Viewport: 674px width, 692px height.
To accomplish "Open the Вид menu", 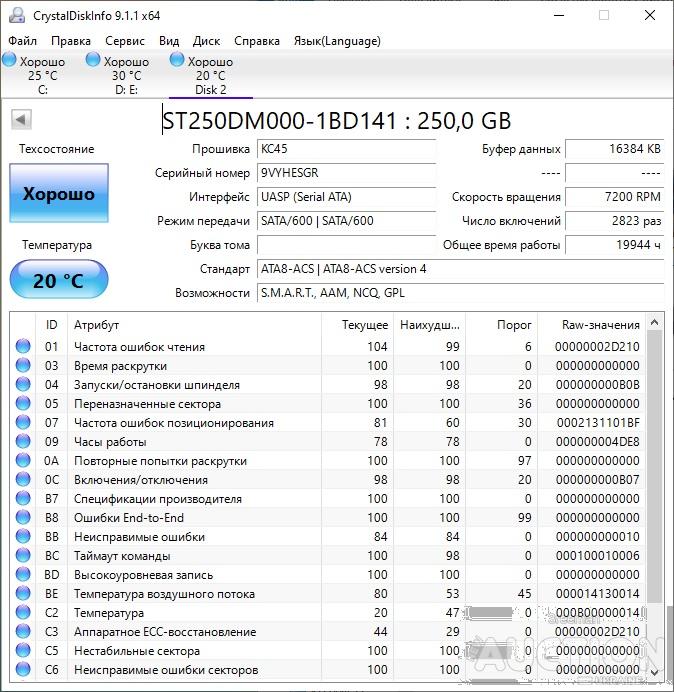I will (169, 41).
